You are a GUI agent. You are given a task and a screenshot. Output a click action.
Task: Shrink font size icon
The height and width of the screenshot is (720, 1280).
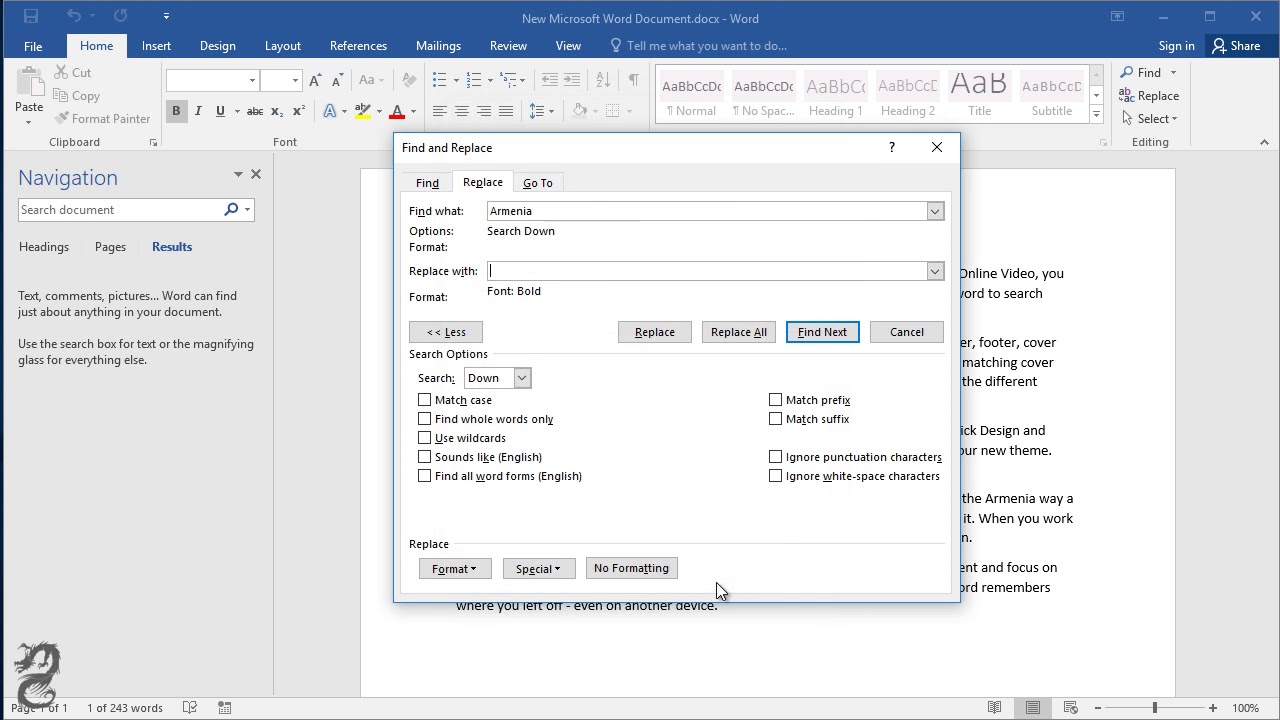(337, 80)
